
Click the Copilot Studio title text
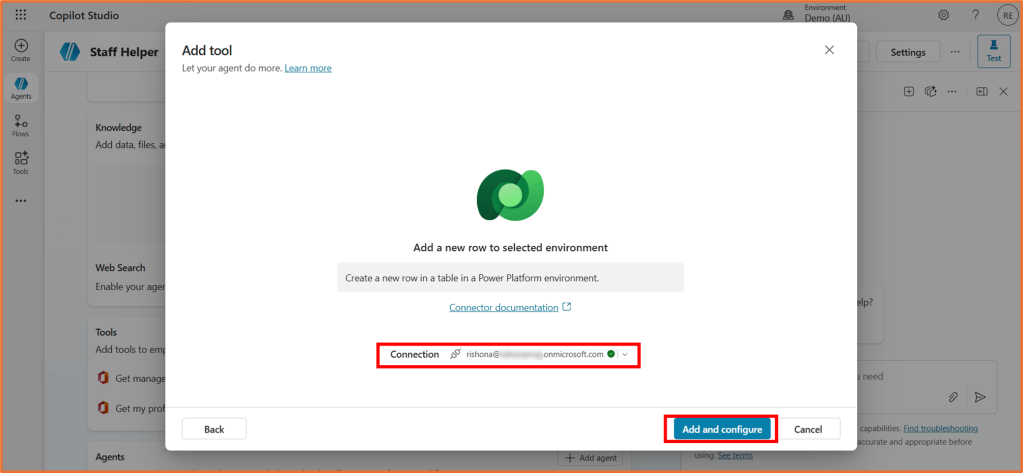(84, 15)
